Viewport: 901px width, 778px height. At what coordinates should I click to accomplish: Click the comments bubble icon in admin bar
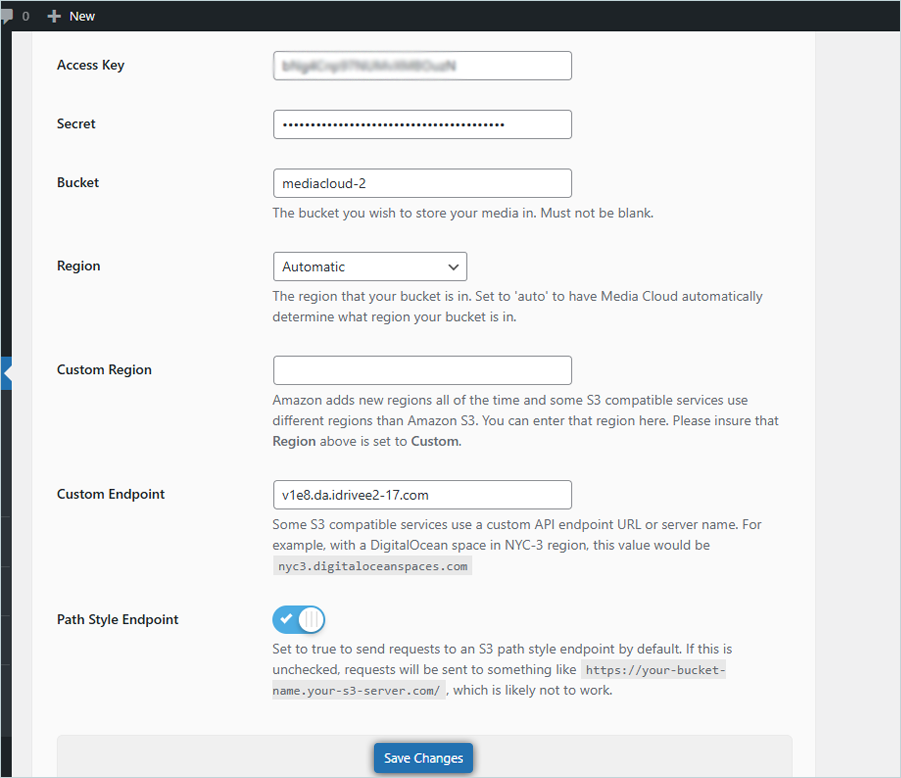click(6, 16)
